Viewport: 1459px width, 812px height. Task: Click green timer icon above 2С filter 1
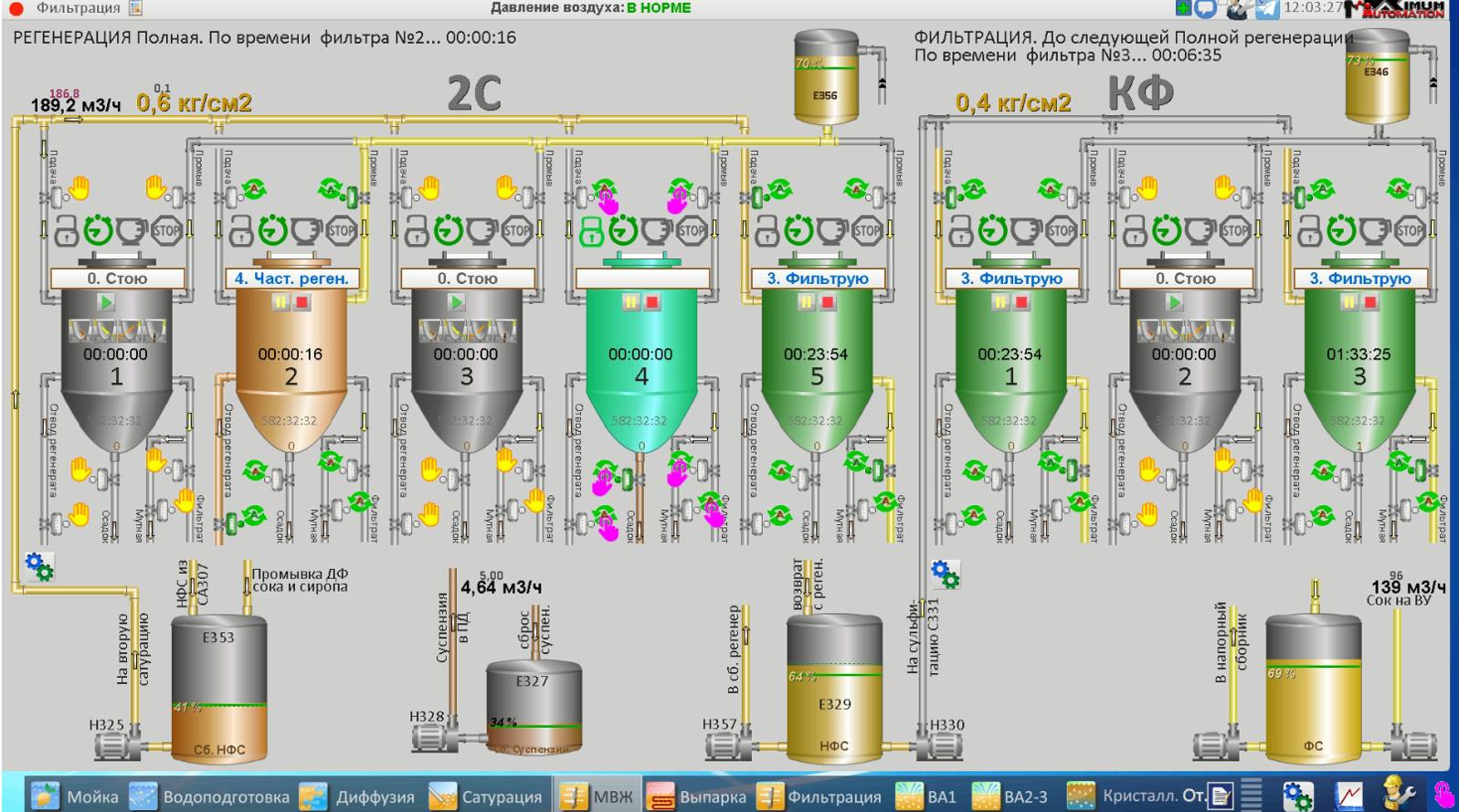pos(99,230)
